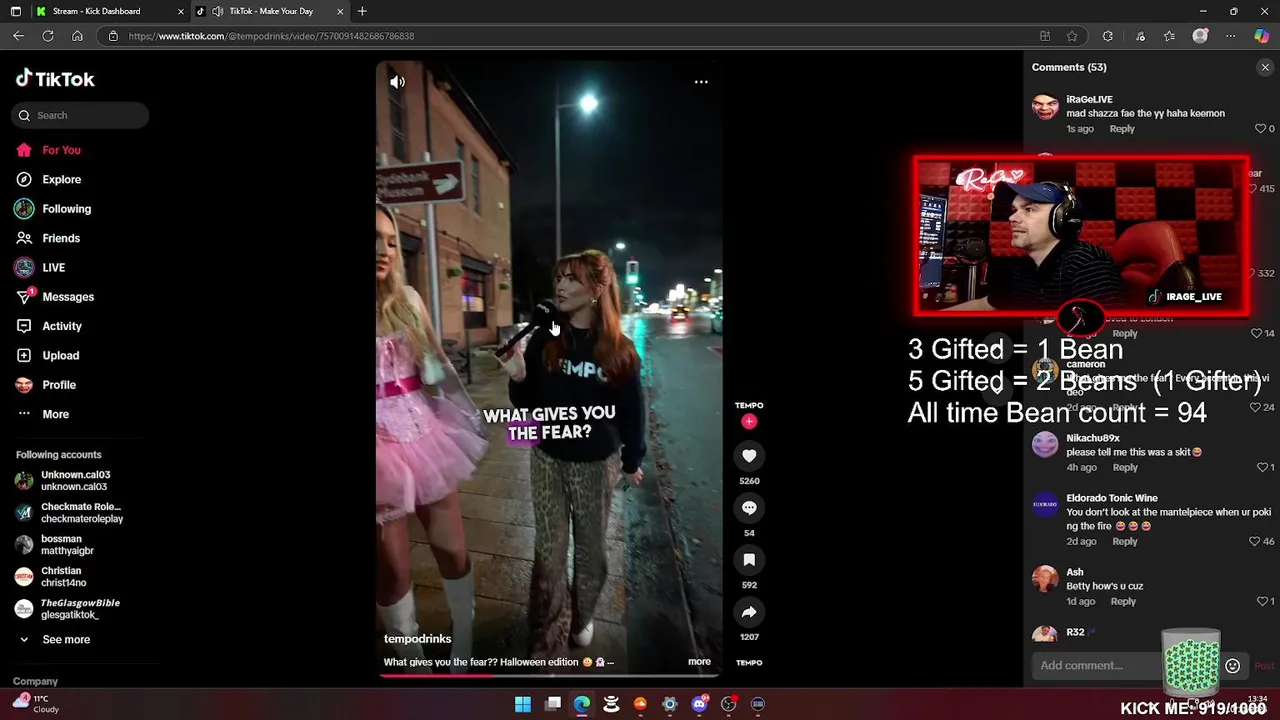1280x720 pixels.
Task: Focus the TikTok Search field
Action: pyautogui.click(x=81, y=115)
